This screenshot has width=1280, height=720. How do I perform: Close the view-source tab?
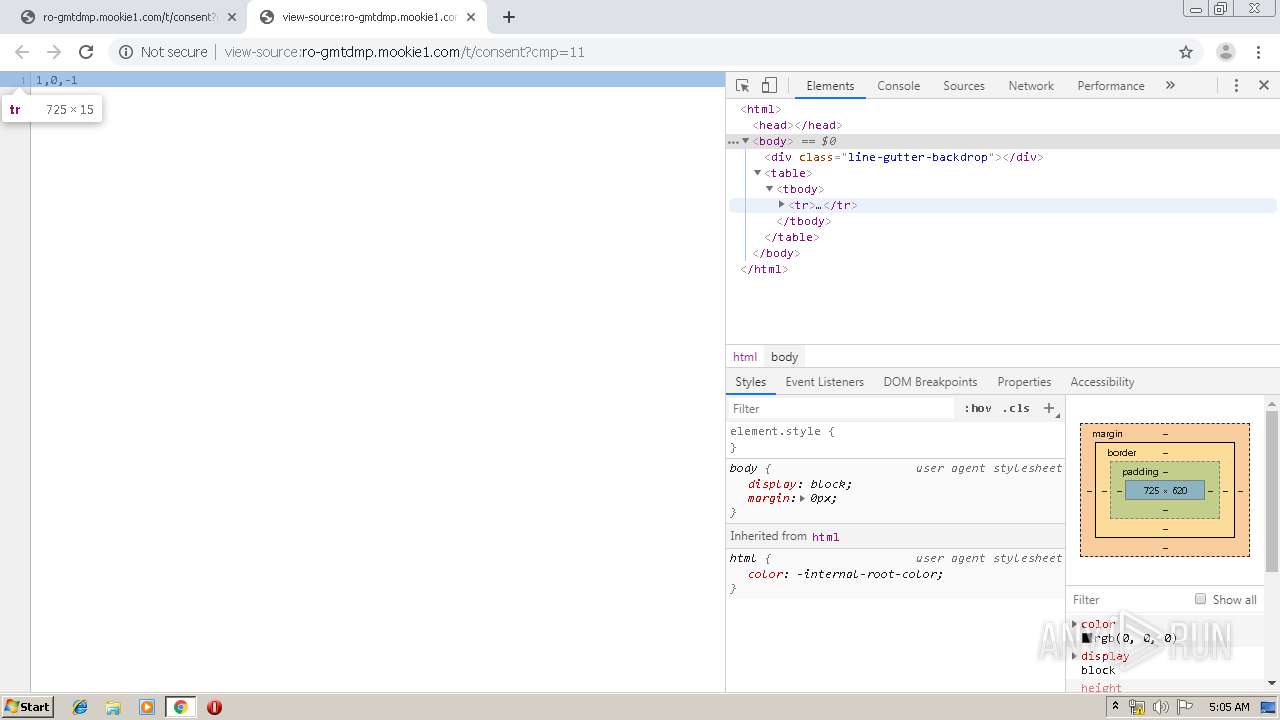point(471,17)
